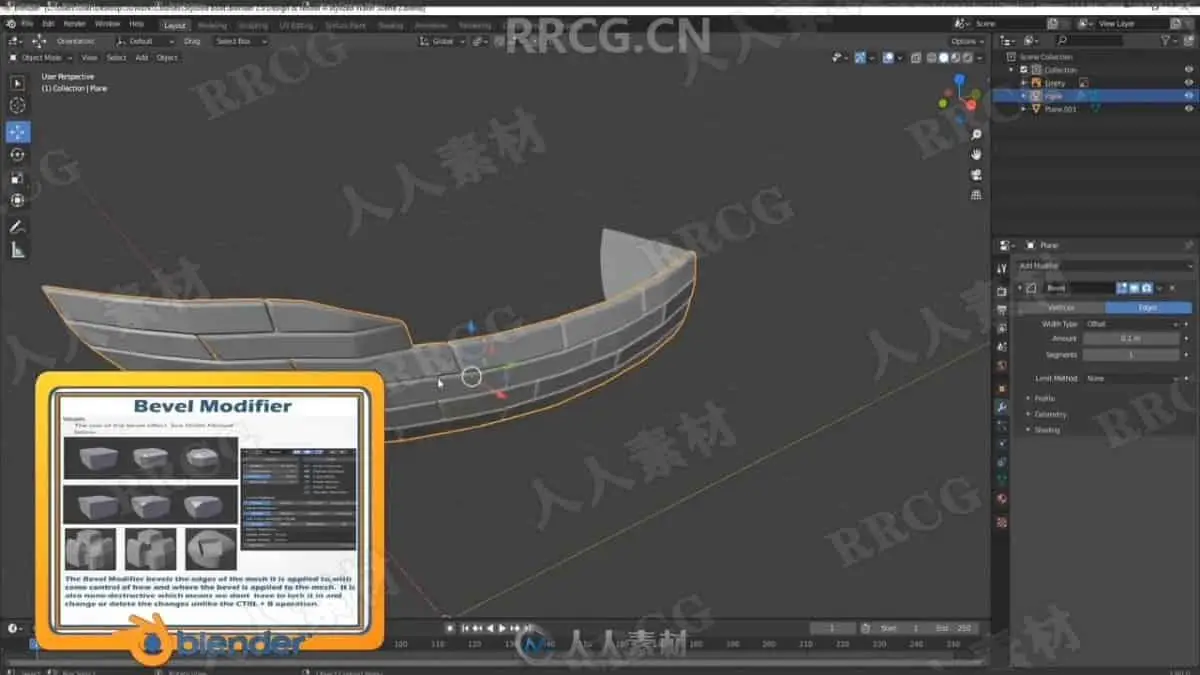Set bevel to Vertices mode
Screen dimensions: 1200x675
[1060, 308]
